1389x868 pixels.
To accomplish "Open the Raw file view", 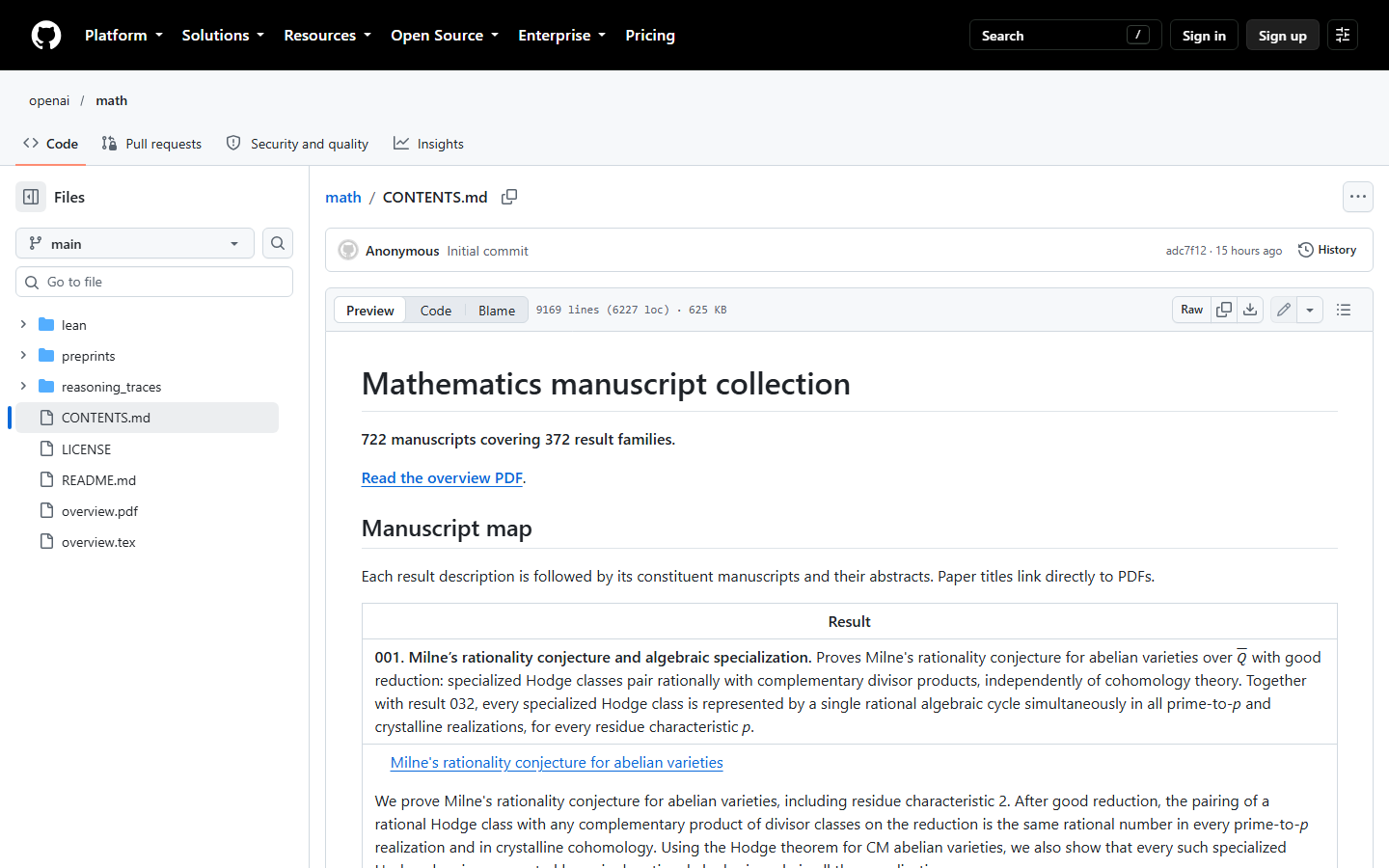I will point(1192,310).
